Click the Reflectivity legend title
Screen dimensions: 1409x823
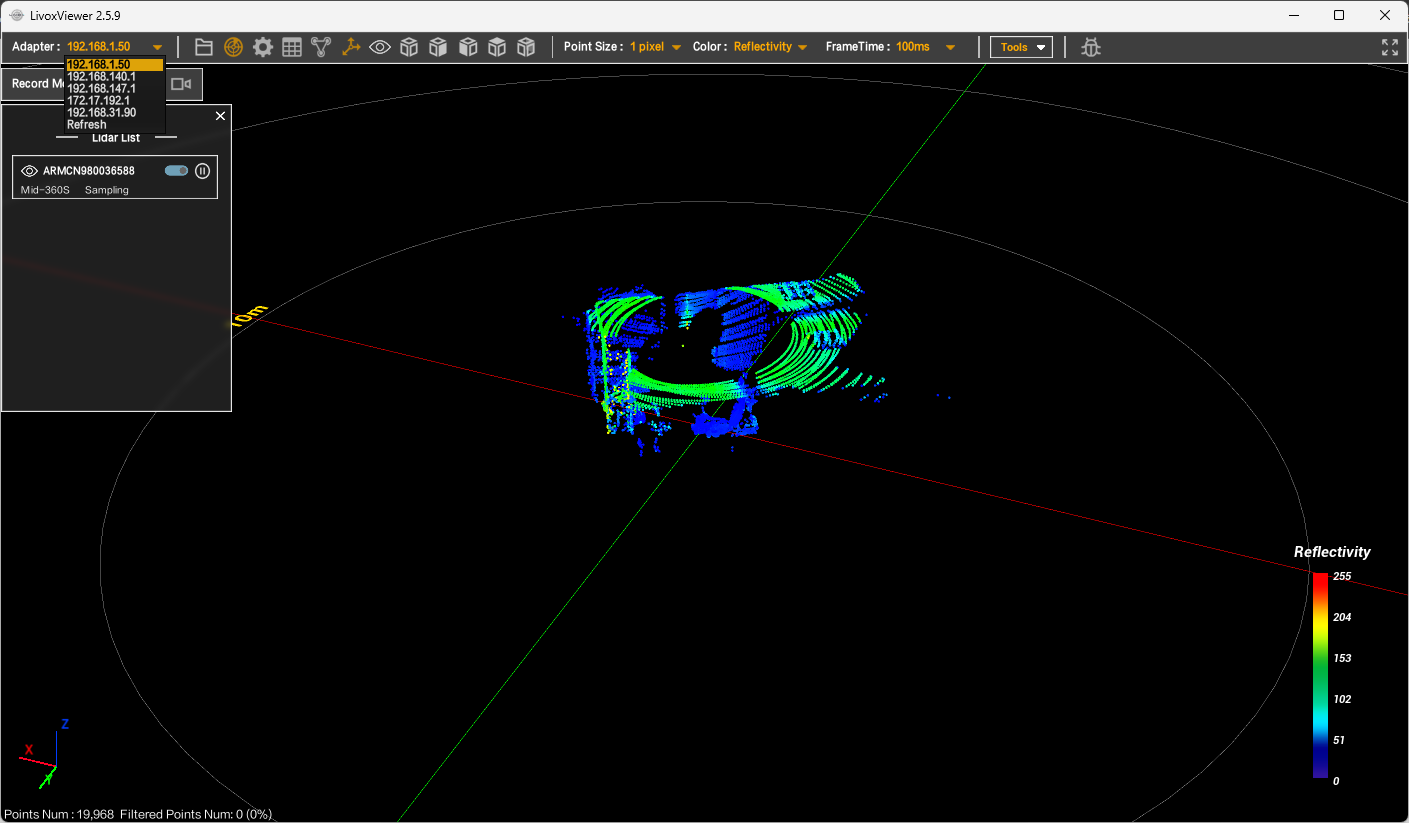1332,552
